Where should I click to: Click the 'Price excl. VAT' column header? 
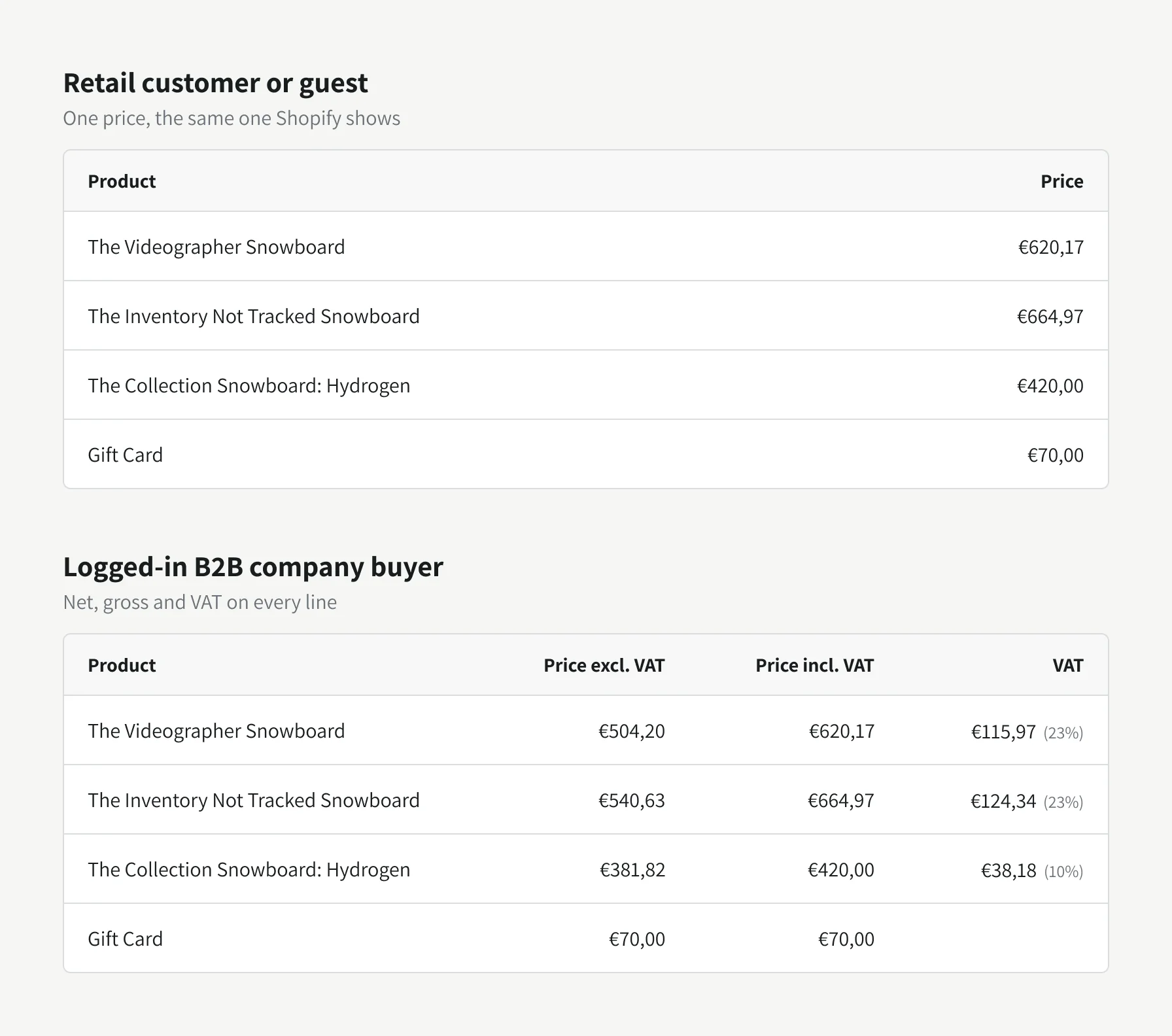click(x=604, y=665)
